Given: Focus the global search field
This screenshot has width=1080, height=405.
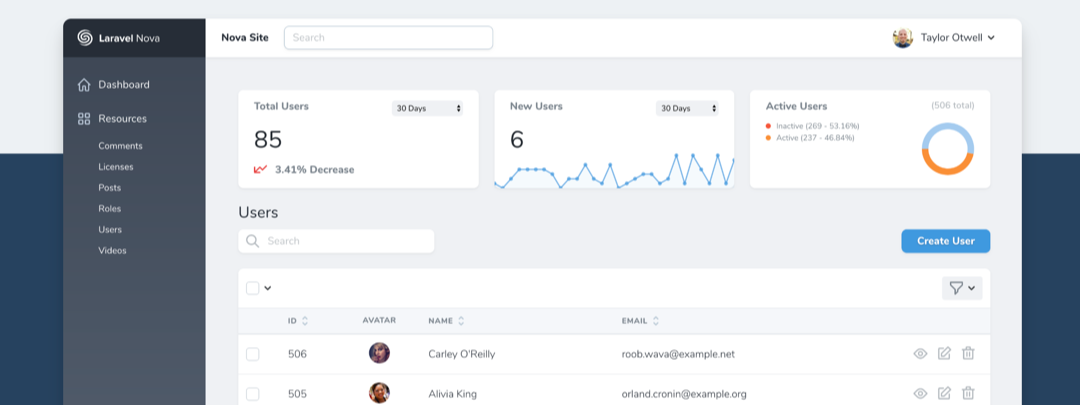Looking at the screenshot, I should click(x=388, y=38).
